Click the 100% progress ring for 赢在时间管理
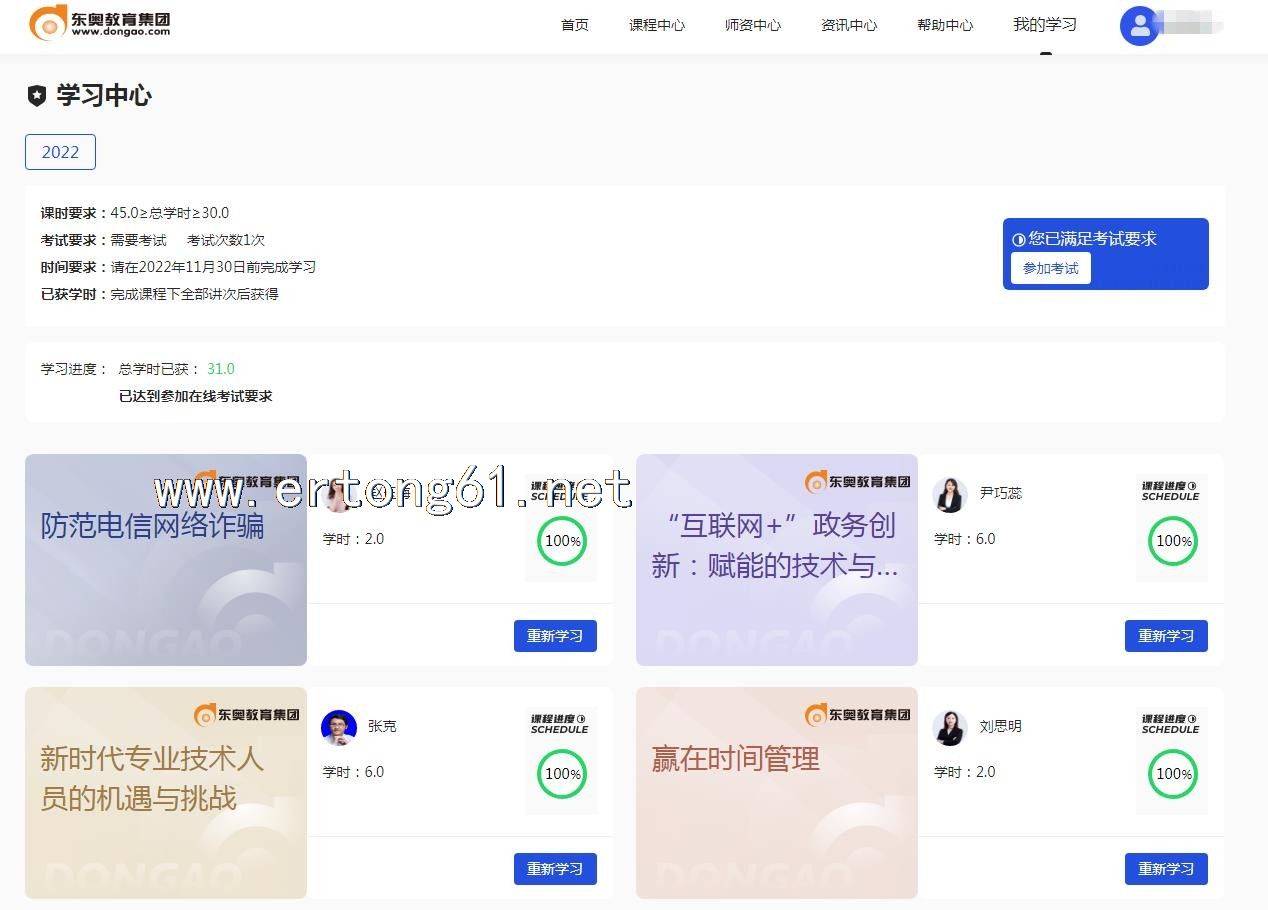The width and height of the screenshot is (1268, 910). (x=1172, y=773)
